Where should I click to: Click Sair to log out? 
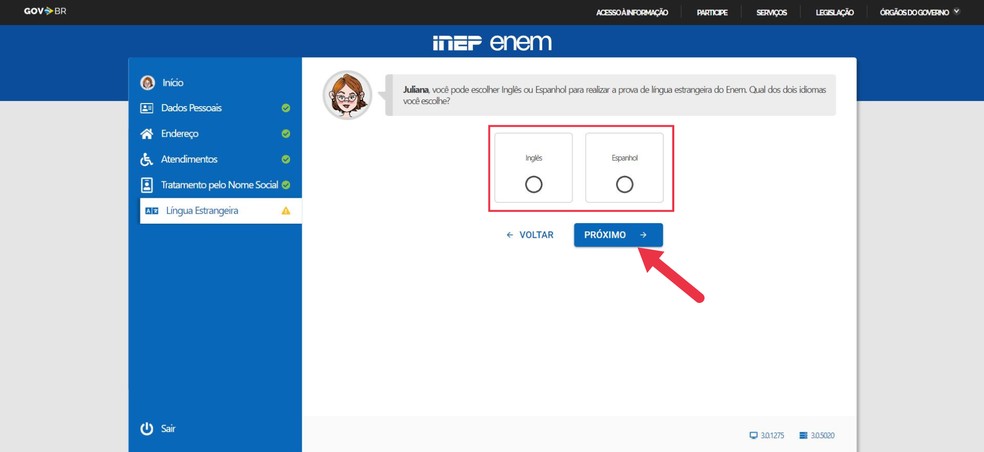(x=168, y=429)
